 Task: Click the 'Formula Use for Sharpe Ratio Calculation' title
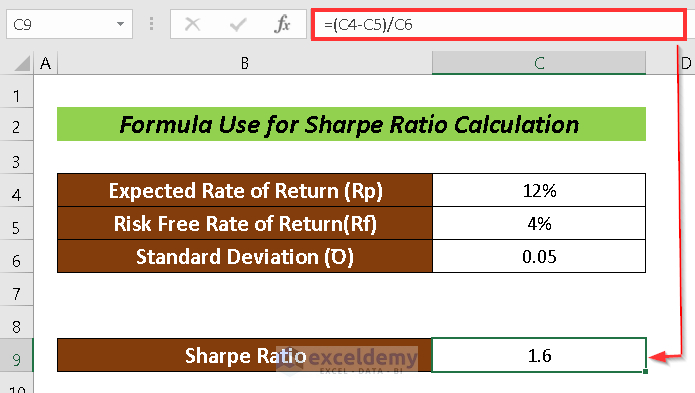pyautogui.click(x=351, y=124)
